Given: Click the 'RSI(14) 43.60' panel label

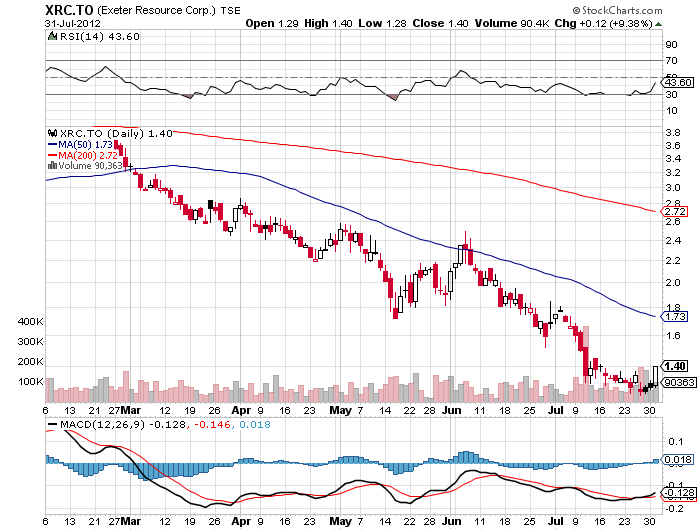Looking at the screenshot, I should point(100,37).
